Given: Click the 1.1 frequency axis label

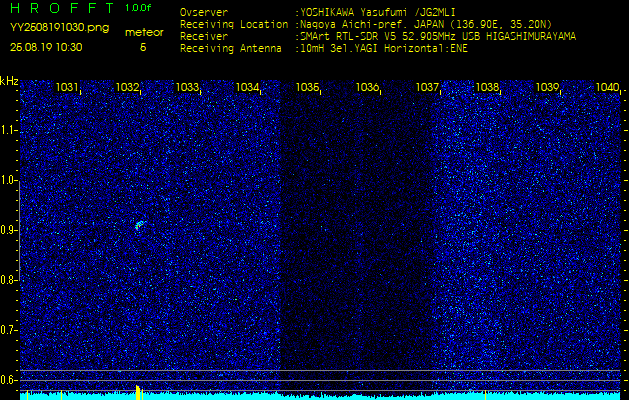Looking at the screenshot, I should coord(8,130).
